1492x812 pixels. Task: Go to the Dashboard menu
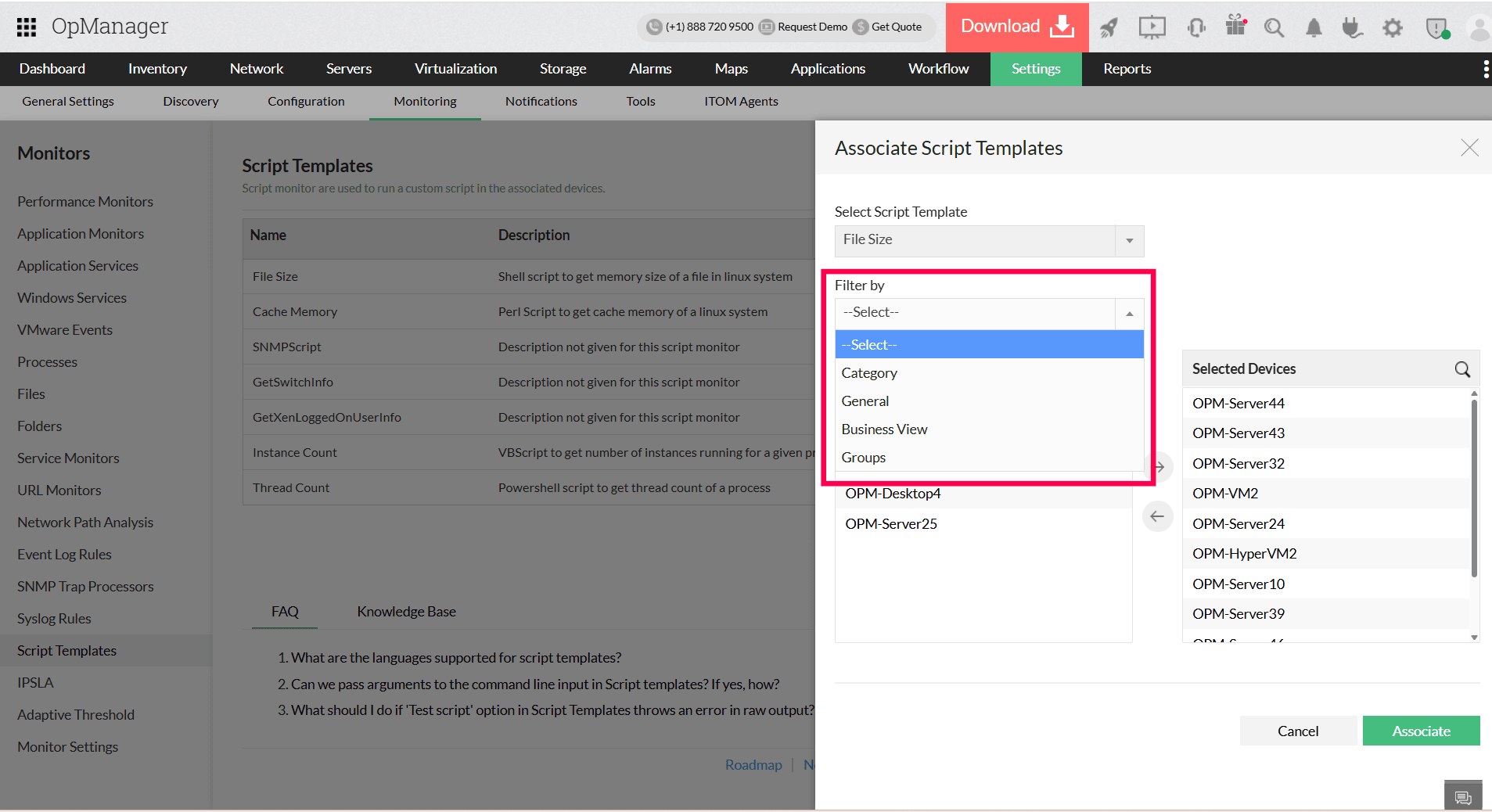tap(52, 69)
